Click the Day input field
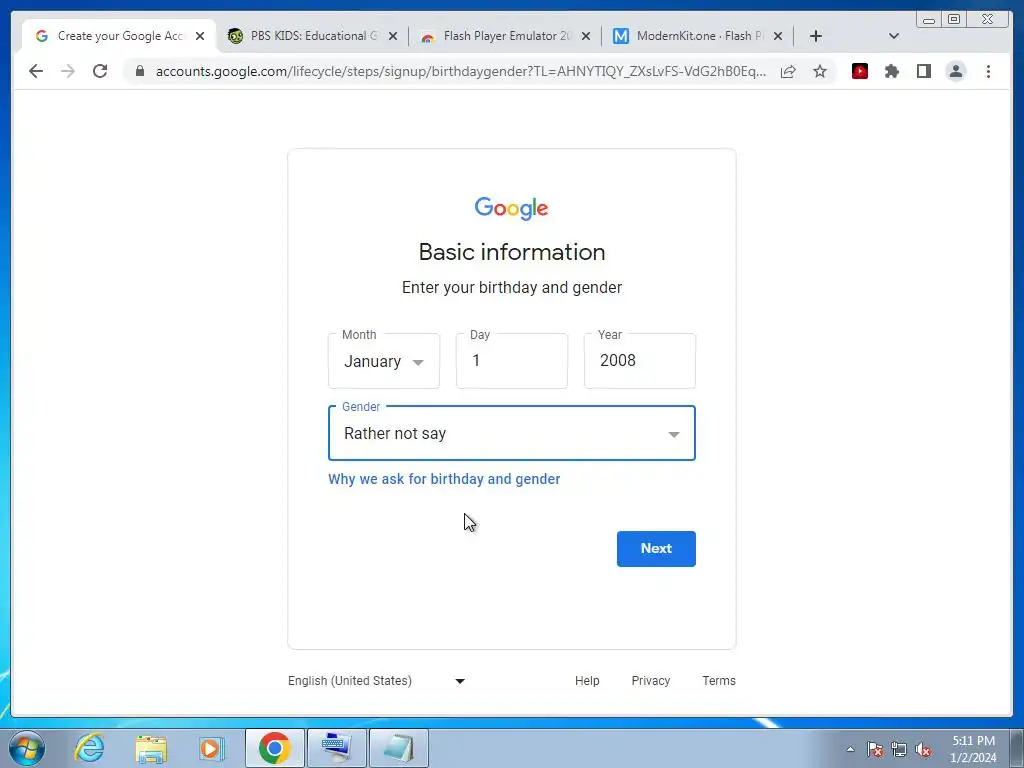 (512, 361)
